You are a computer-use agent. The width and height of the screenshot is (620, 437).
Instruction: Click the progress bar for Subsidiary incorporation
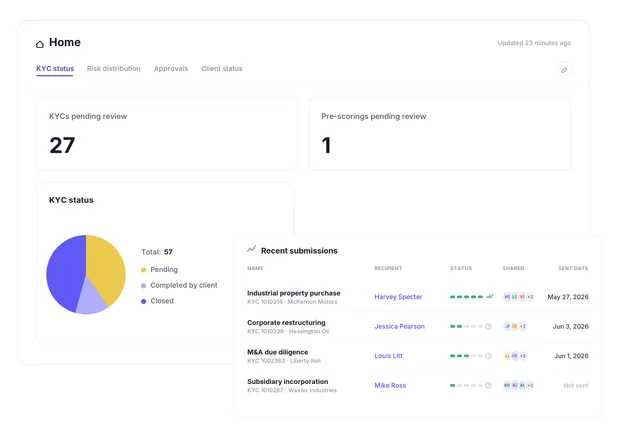[x=467, y=385]
